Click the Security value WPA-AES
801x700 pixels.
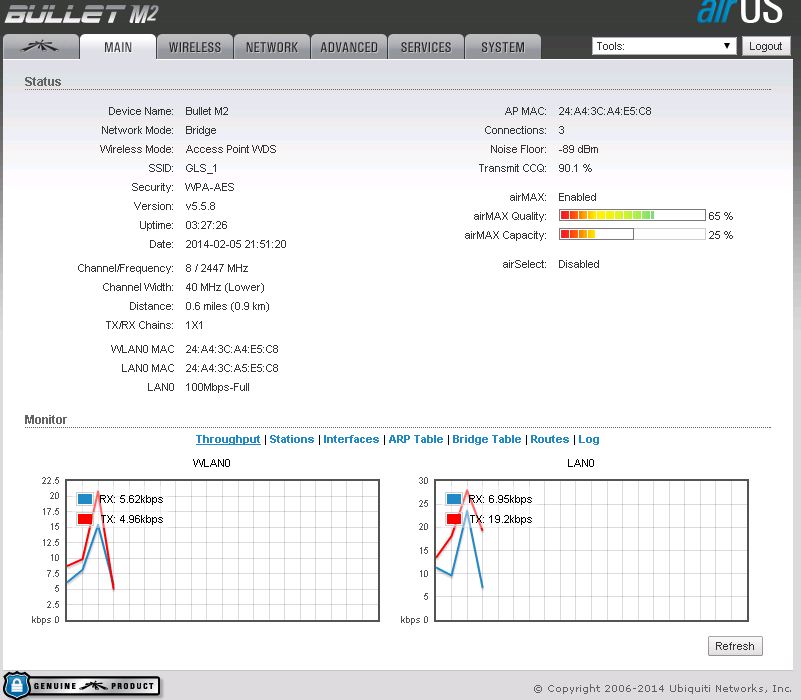[209, 187]
